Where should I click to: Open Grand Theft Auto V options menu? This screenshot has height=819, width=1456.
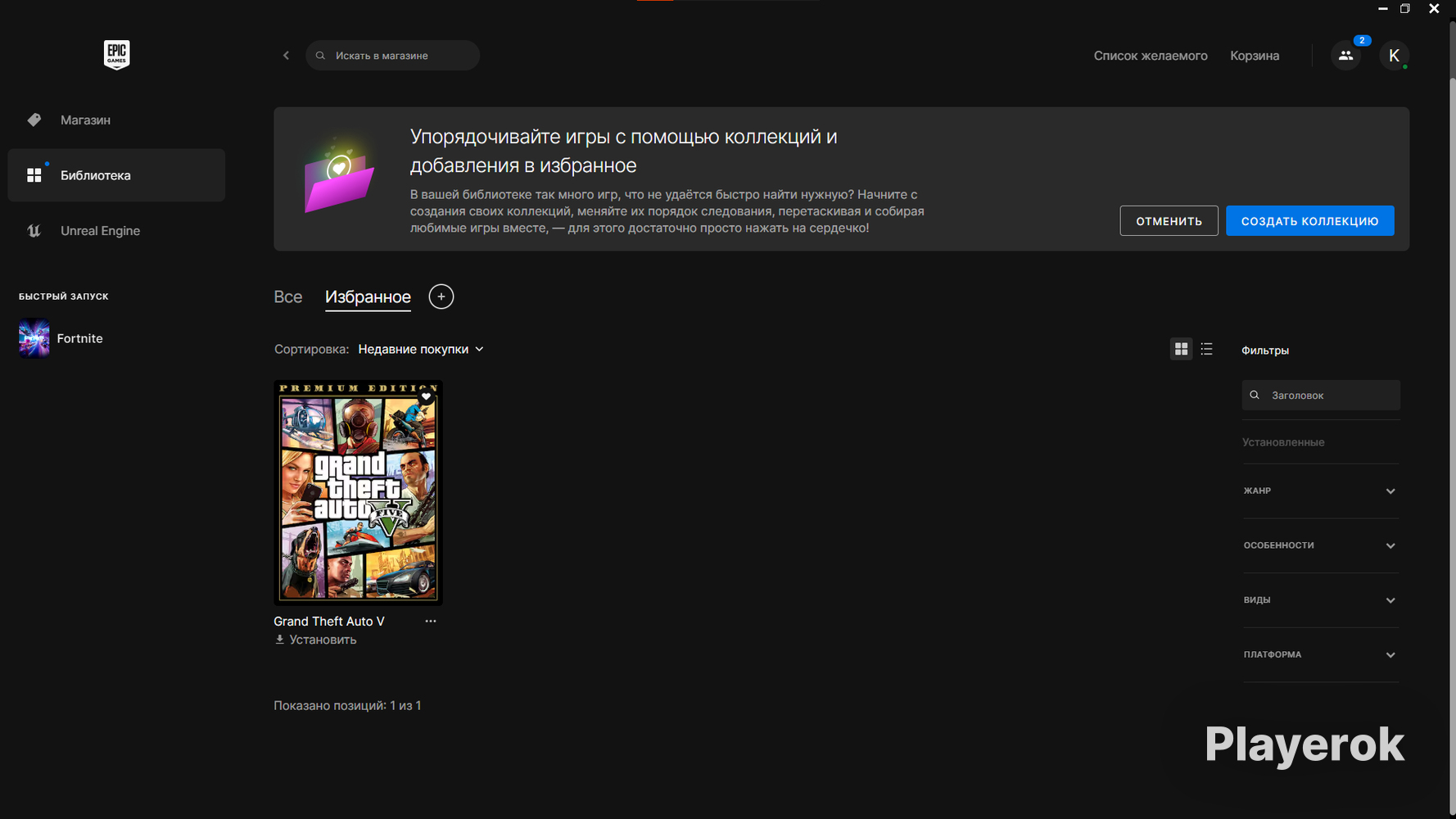pyautogui.click(x=431, y=621)
